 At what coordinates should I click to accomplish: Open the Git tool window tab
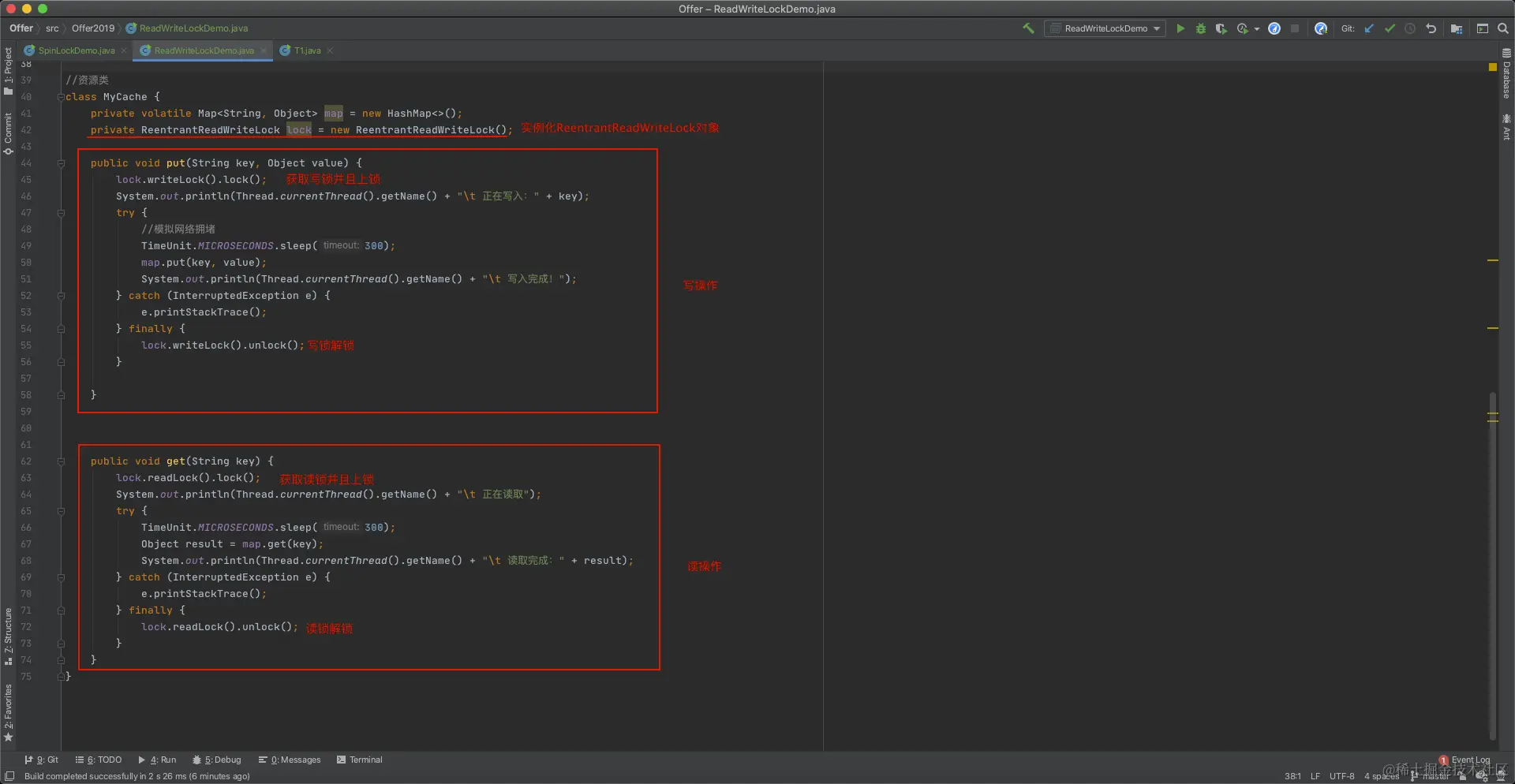point(42,760)
